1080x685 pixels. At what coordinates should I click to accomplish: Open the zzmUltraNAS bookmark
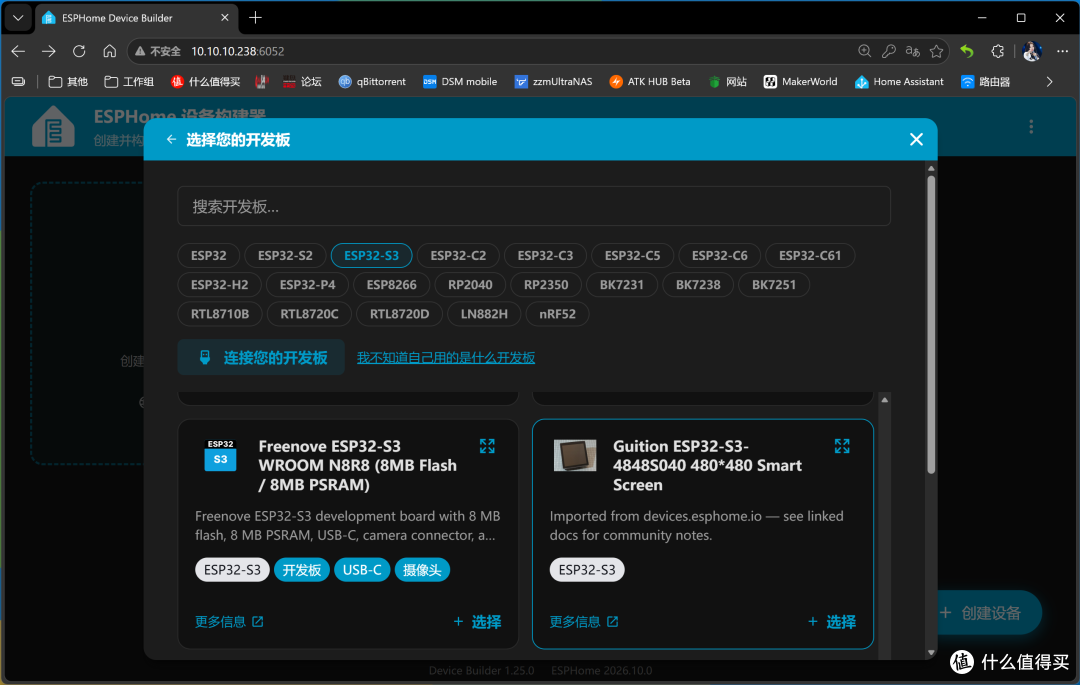point(553,82)
